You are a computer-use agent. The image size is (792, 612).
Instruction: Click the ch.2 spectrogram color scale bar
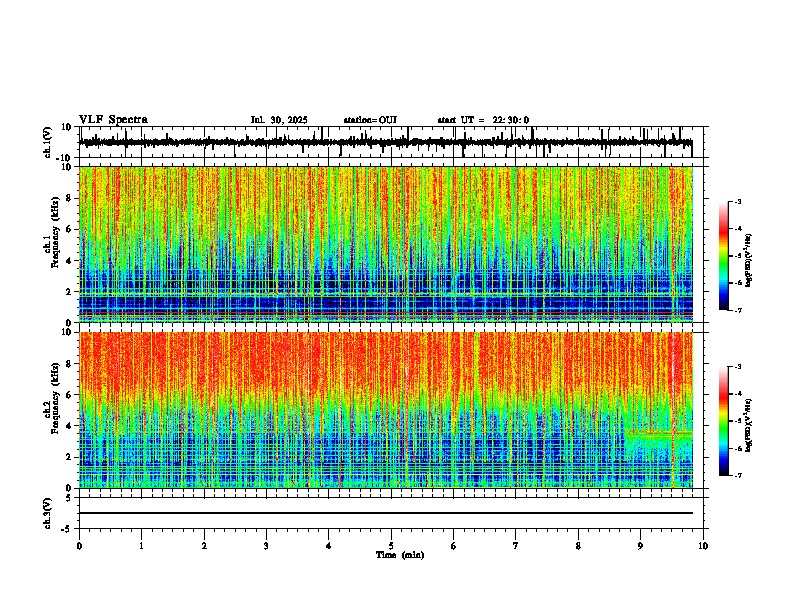724,421
